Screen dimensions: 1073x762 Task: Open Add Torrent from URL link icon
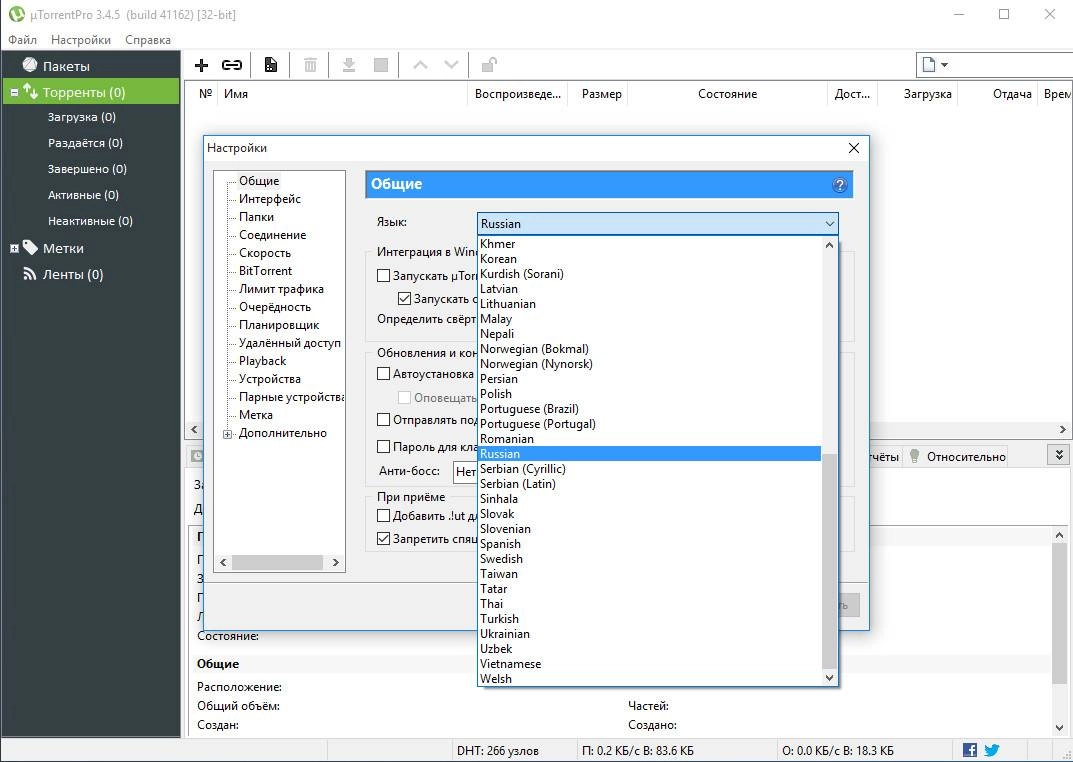click(232, 64)
